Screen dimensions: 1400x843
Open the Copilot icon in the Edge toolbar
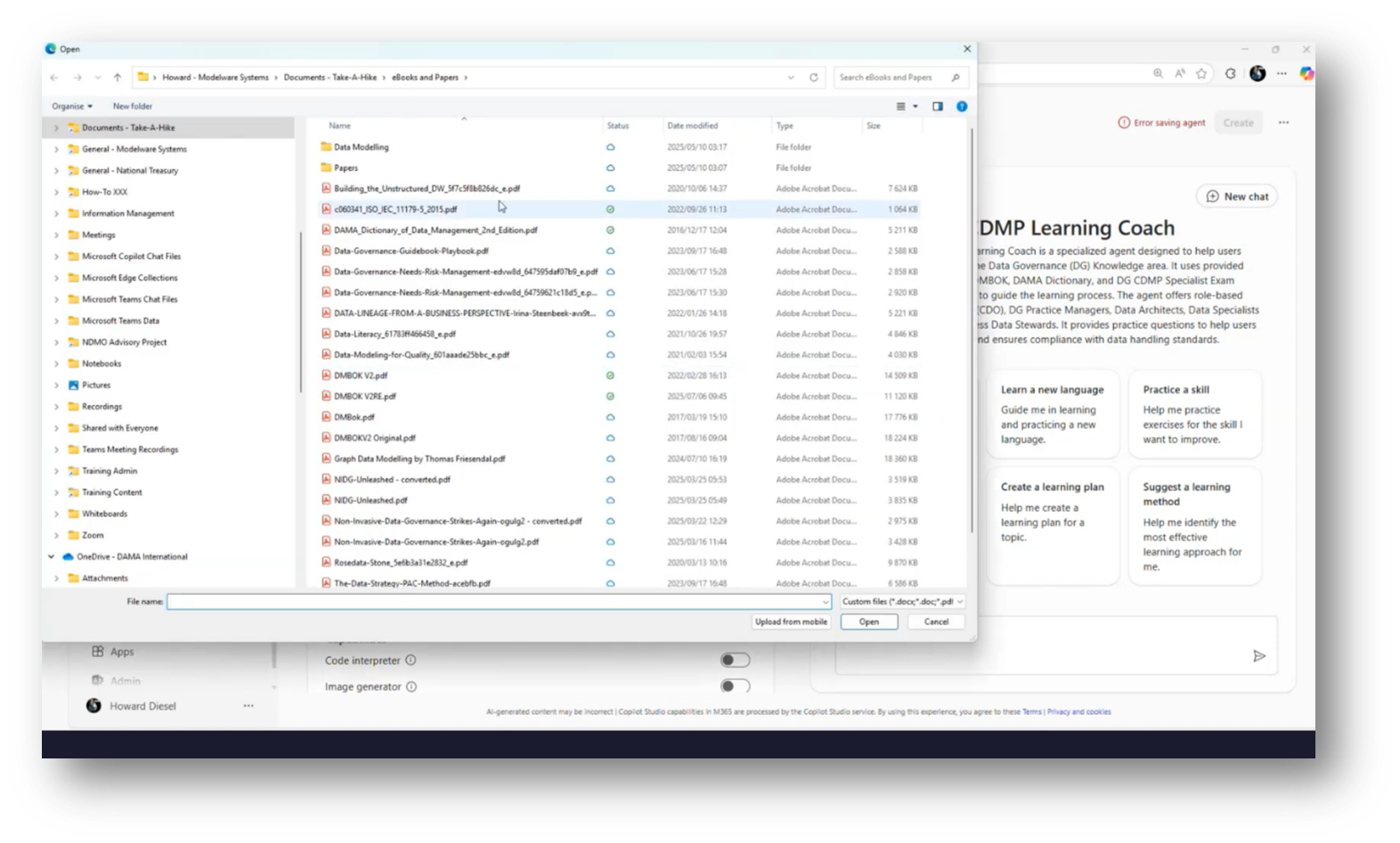(1306, 74)
